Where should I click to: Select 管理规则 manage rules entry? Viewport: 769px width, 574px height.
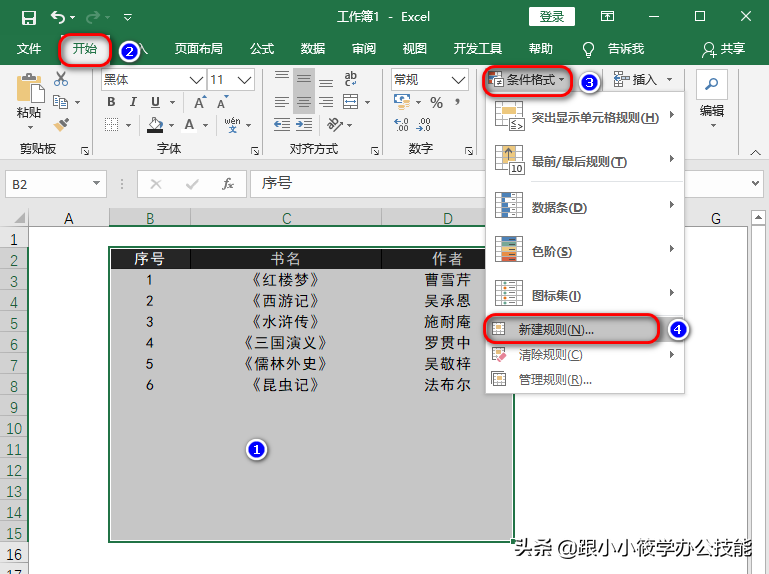pyautogui.click(x=584, y=379)
